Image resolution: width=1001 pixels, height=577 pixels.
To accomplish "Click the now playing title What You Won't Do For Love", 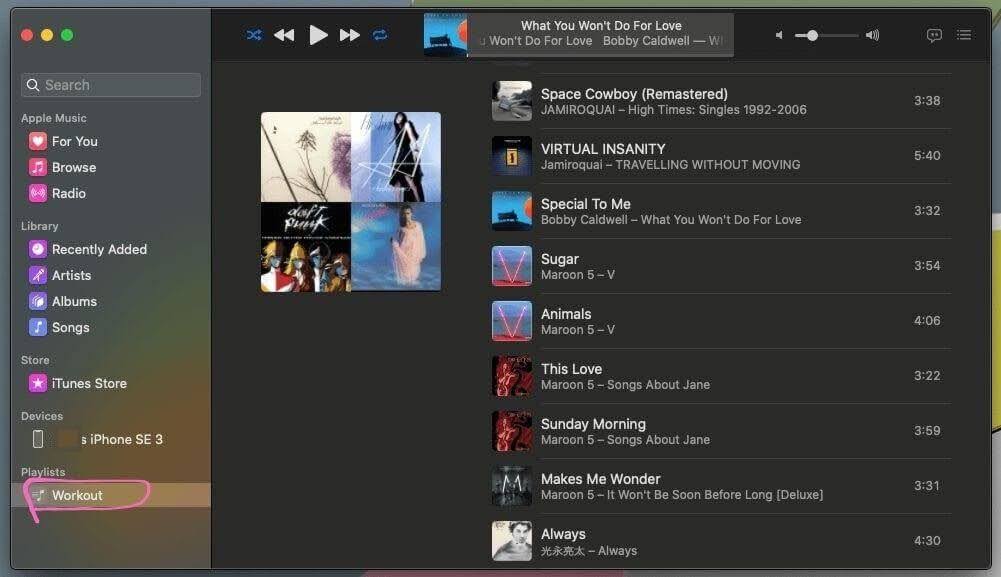I will pyautogui.click(x=601, y=26).
